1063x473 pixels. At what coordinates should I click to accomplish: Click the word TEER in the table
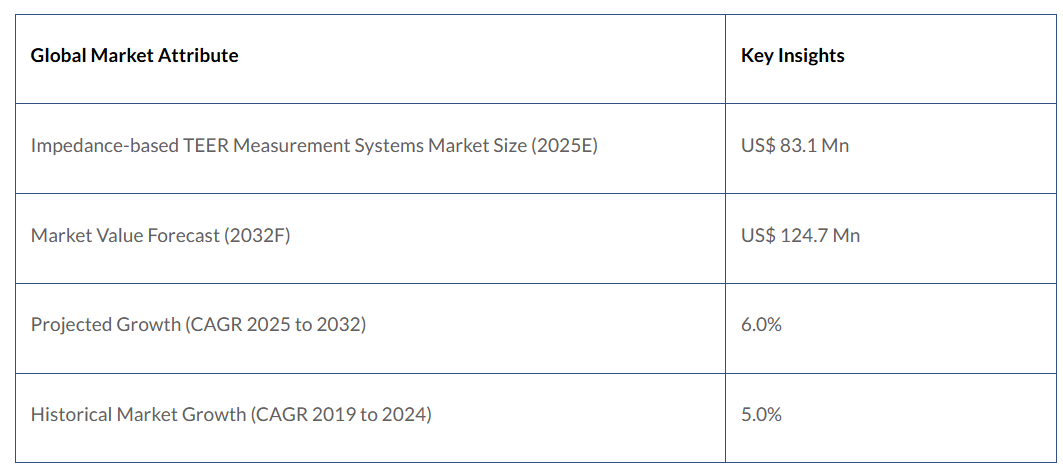(208, 146)
